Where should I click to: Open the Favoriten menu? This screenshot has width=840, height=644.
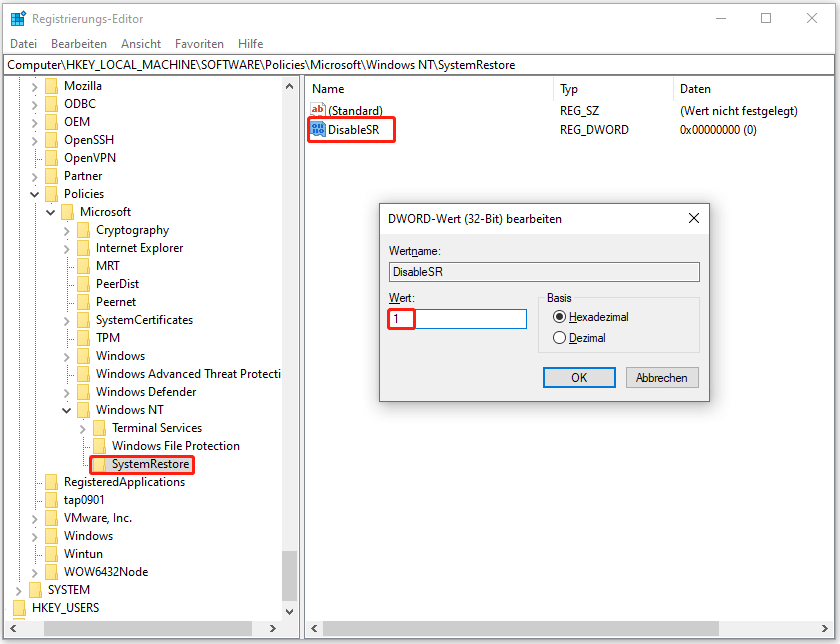coord(199,44)
